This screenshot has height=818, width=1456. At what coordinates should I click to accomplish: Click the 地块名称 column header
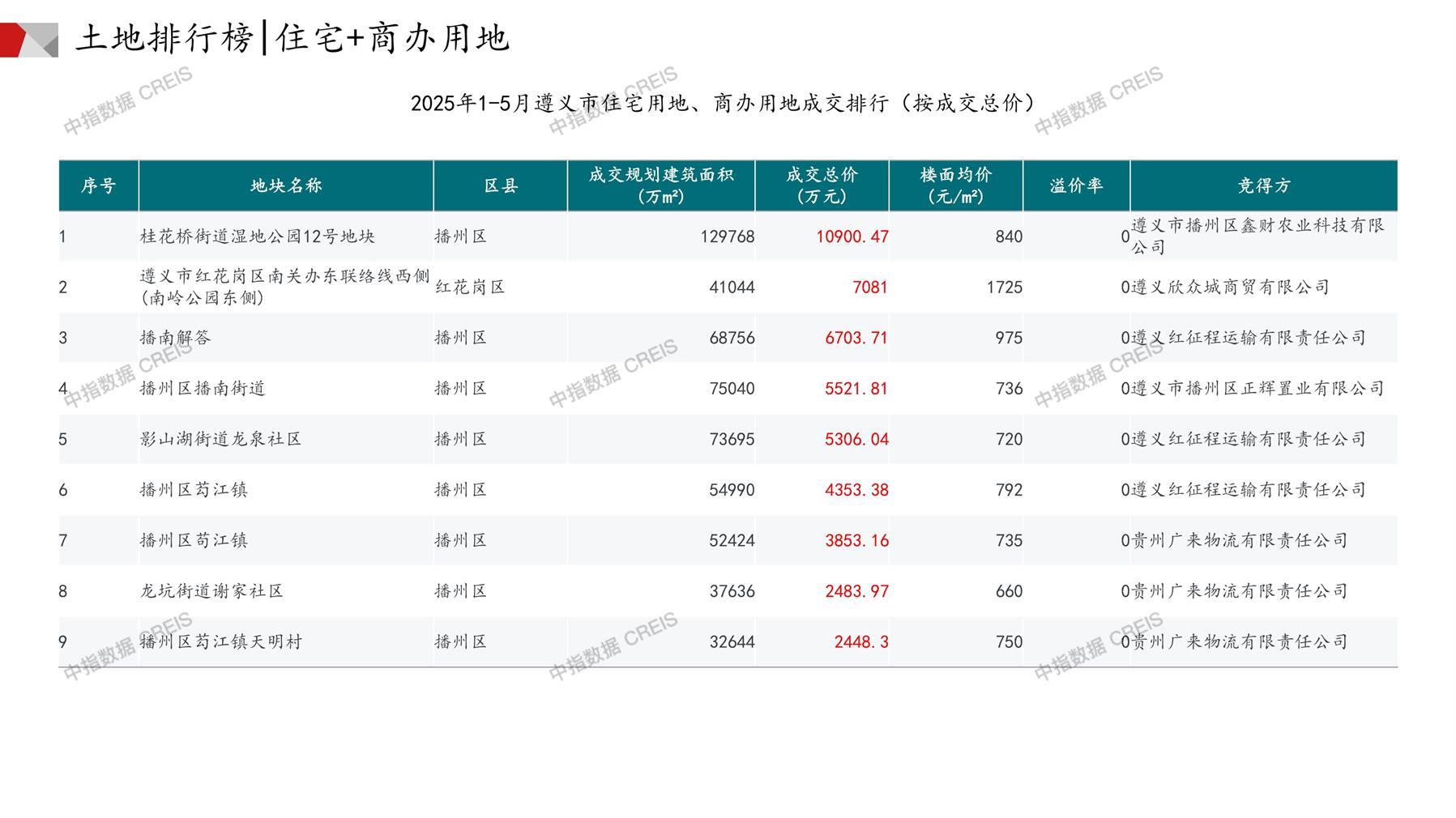(286, 185)
